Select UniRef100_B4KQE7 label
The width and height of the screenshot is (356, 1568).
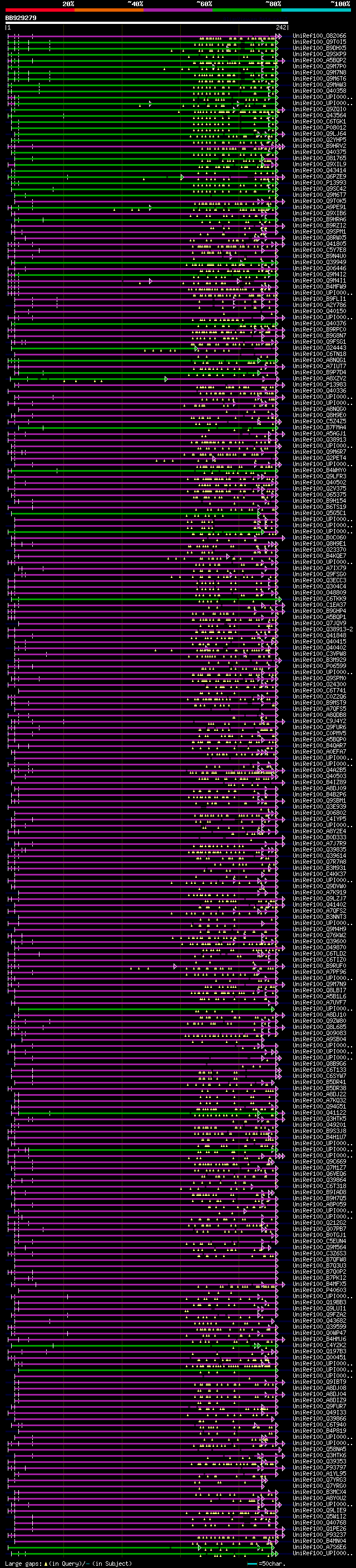point(319,556)
